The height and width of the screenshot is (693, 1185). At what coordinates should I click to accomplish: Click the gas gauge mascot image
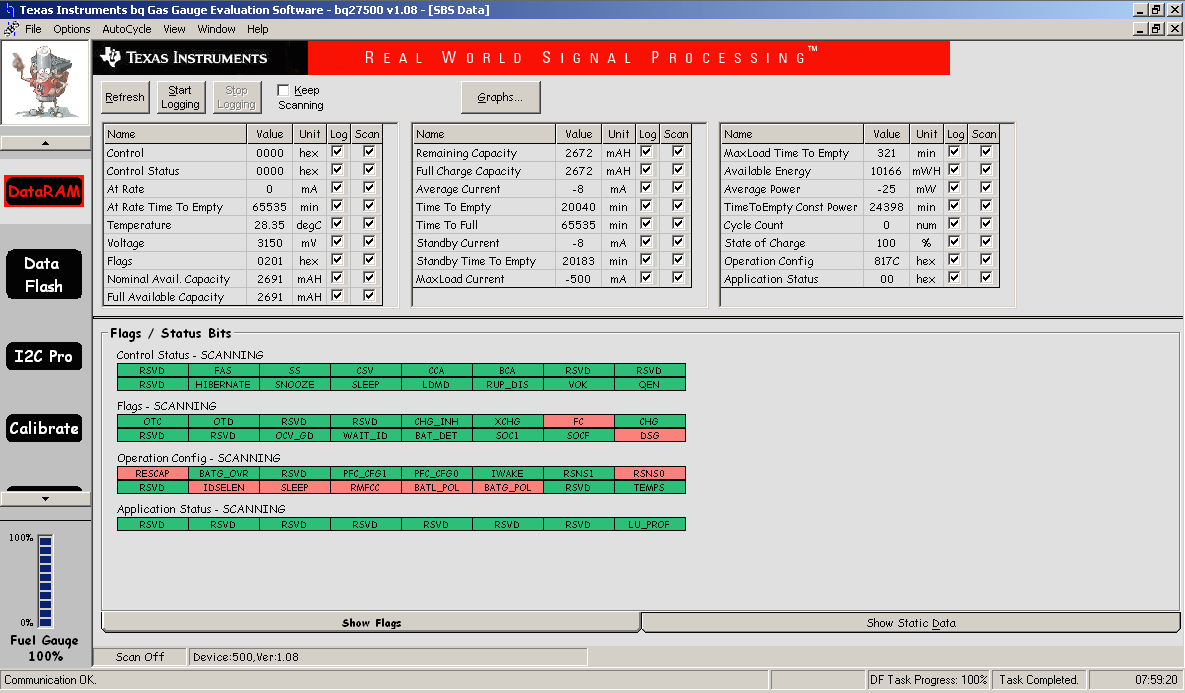(45, 82)
